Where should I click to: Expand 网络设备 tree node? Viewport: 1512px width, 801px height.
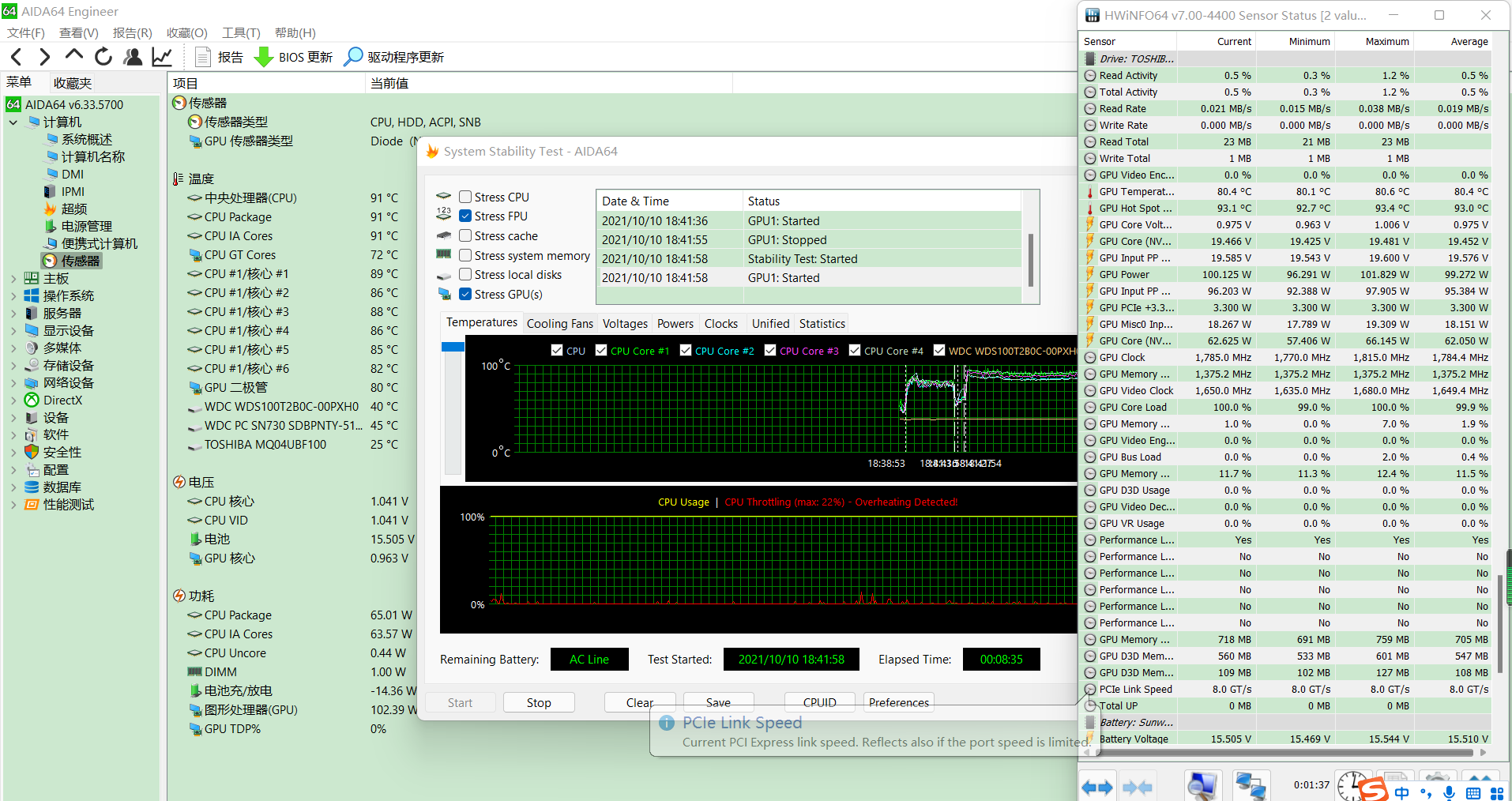(x=13, y=383)
